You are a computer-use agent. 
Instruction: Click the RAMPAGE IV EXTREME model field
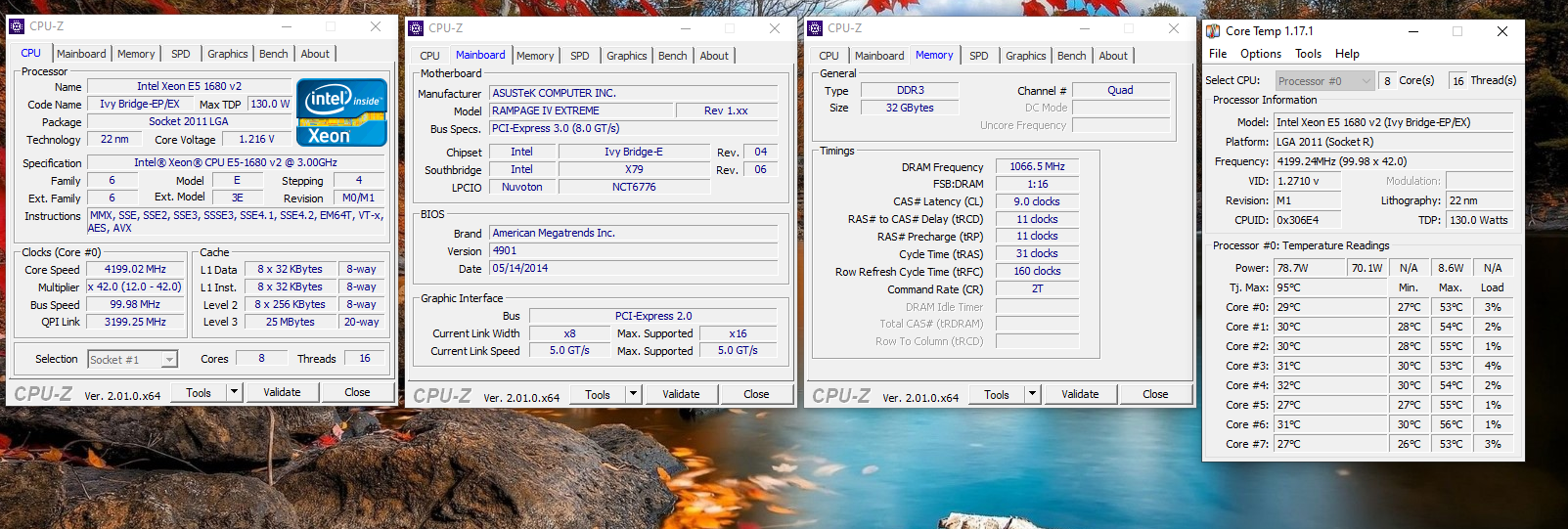581,110
